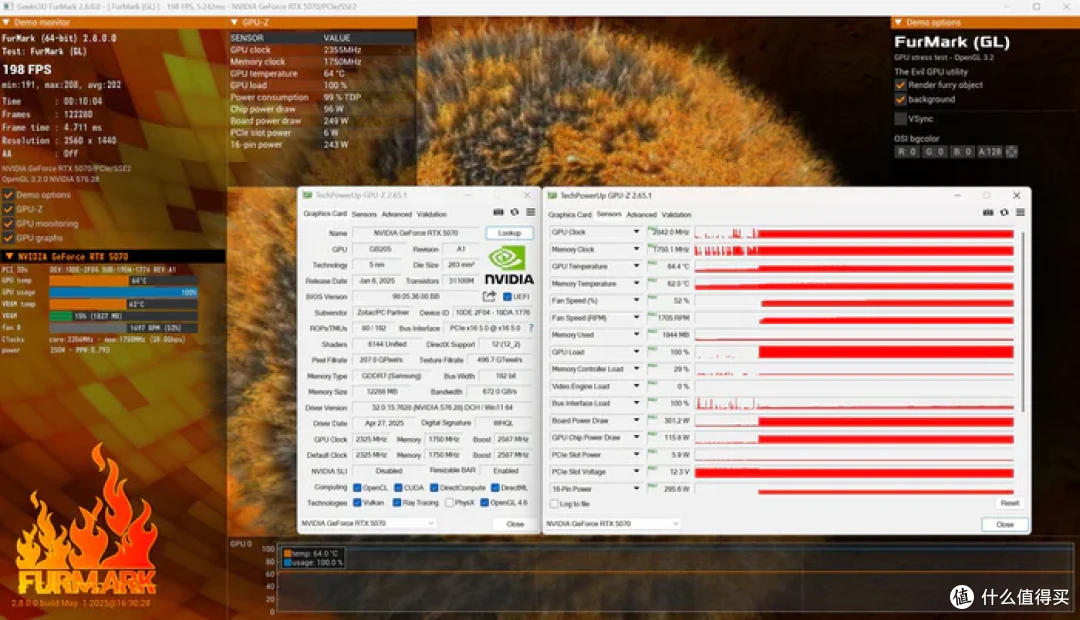
Task: Adjust OSI bgcolor G value slider
Action: [934, 152]
